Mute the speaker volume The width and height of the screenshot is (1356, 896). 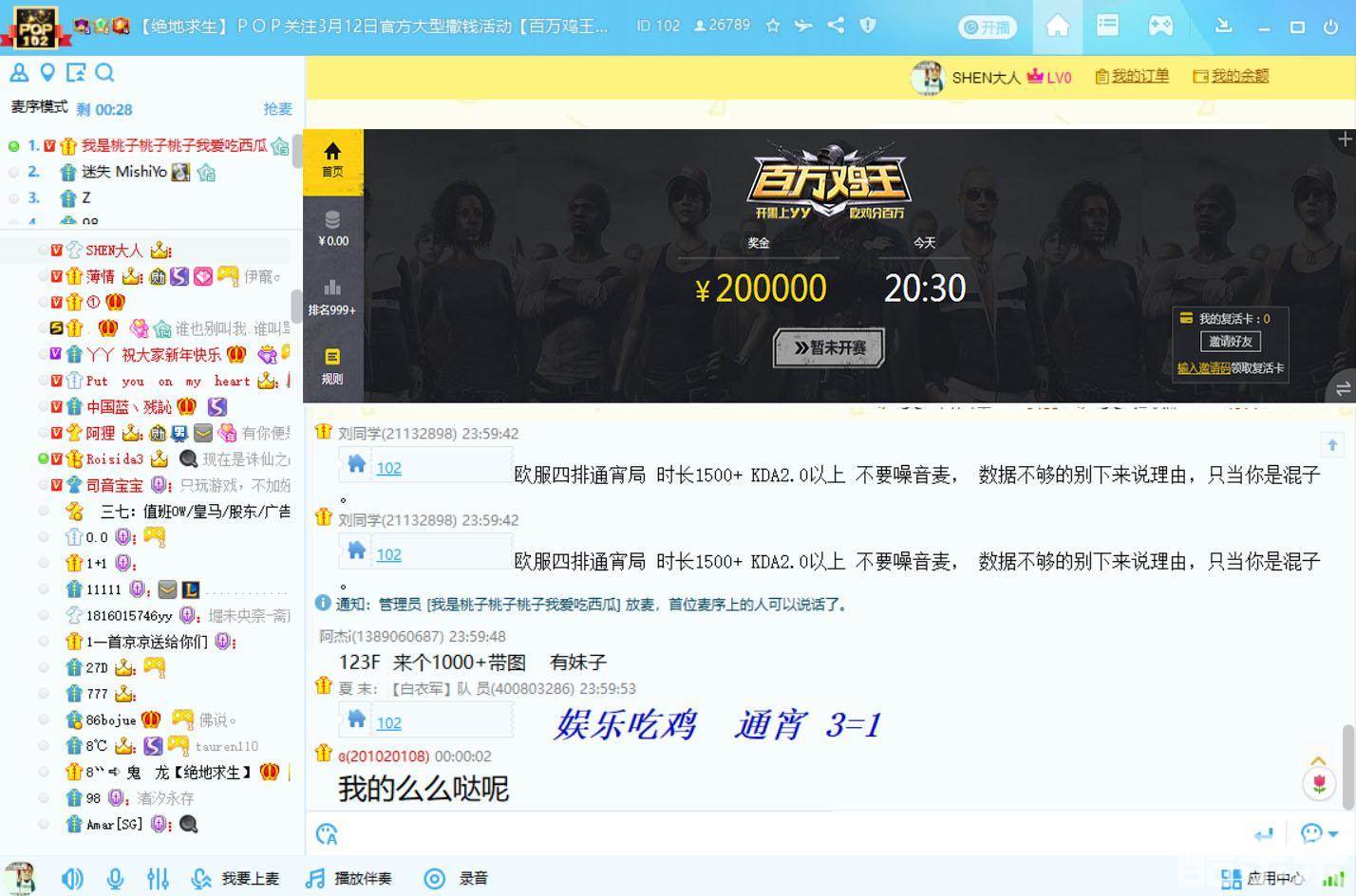(72, 879)
